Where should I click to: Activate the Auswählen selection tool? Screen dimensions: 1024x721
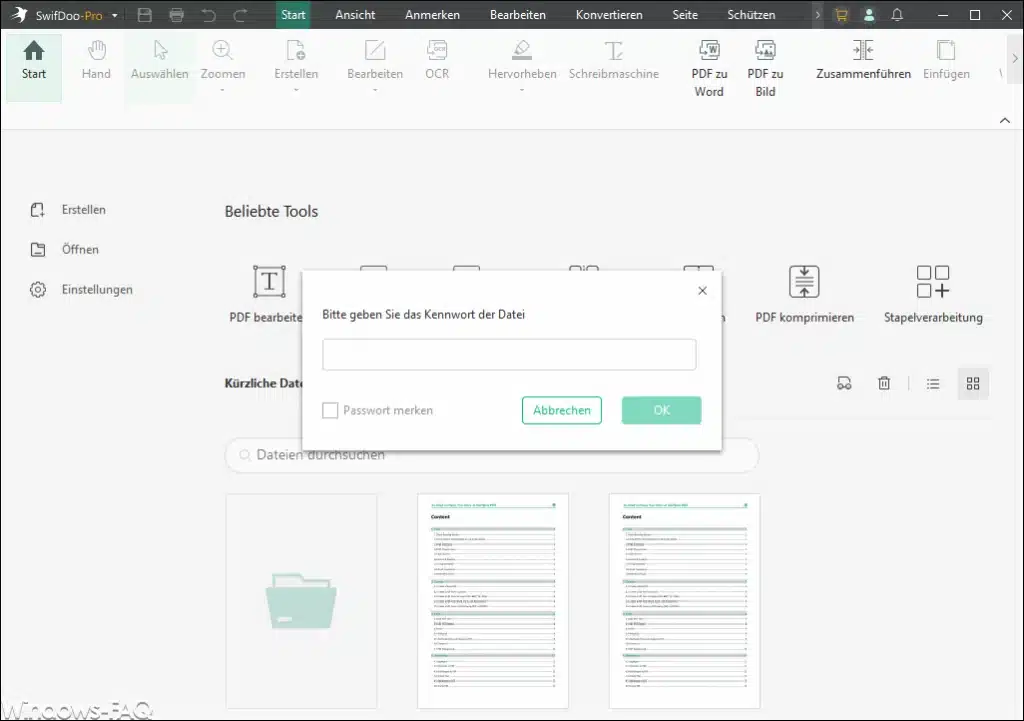coord(159,61)
